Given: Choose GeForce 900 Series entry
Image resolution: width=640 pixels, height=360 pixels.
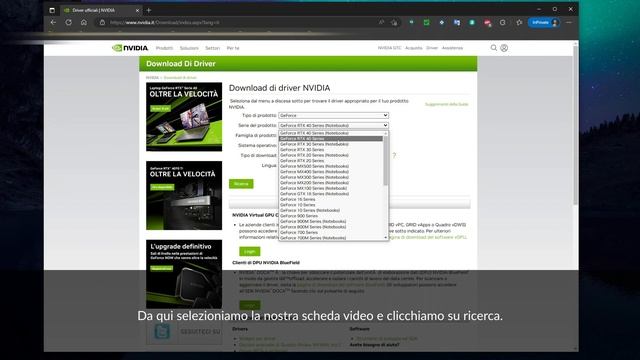Looking at the screenshot, I should pyautogui.click(x=331, y=216).
